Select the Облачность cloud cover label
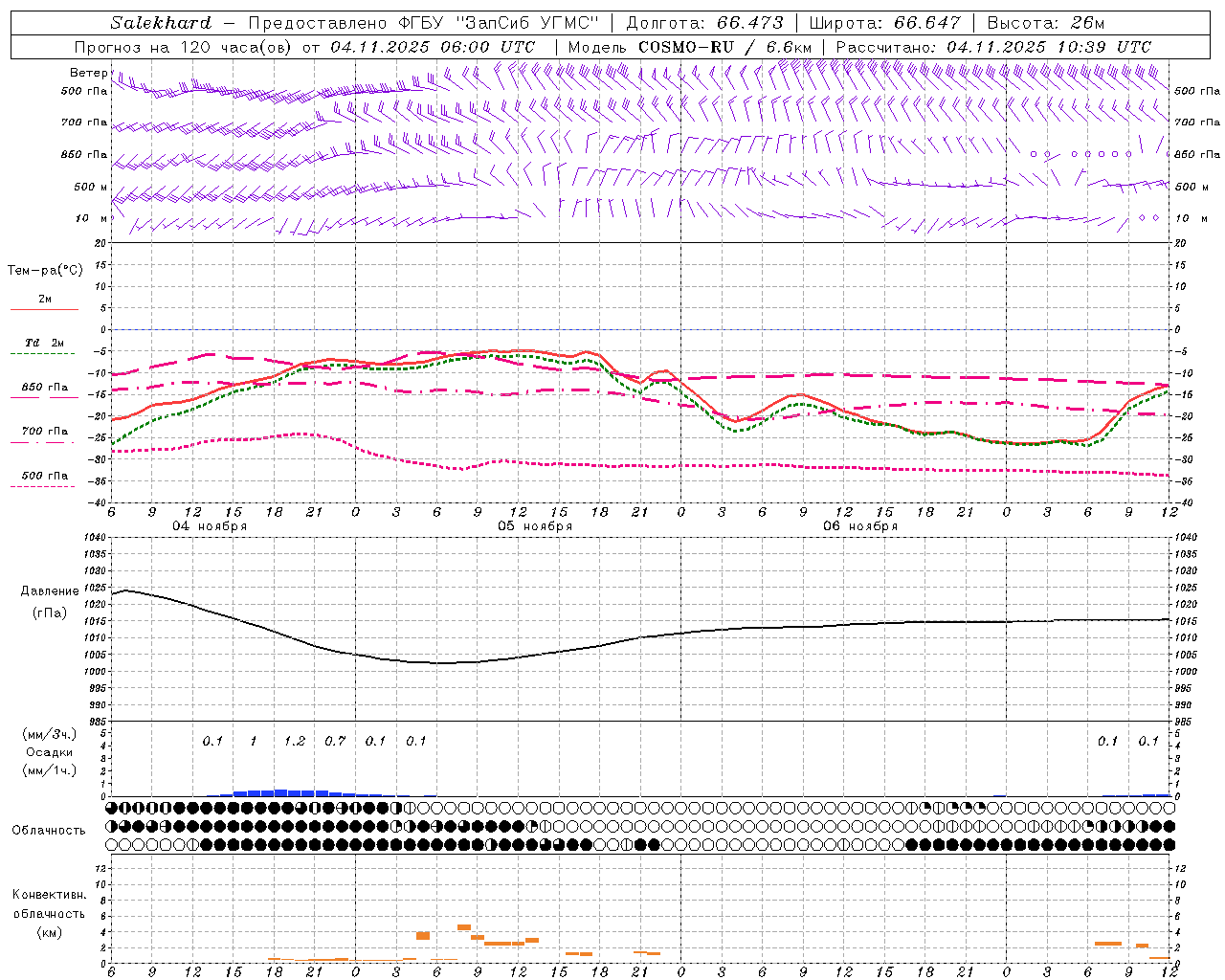 (x=48, y=830)
